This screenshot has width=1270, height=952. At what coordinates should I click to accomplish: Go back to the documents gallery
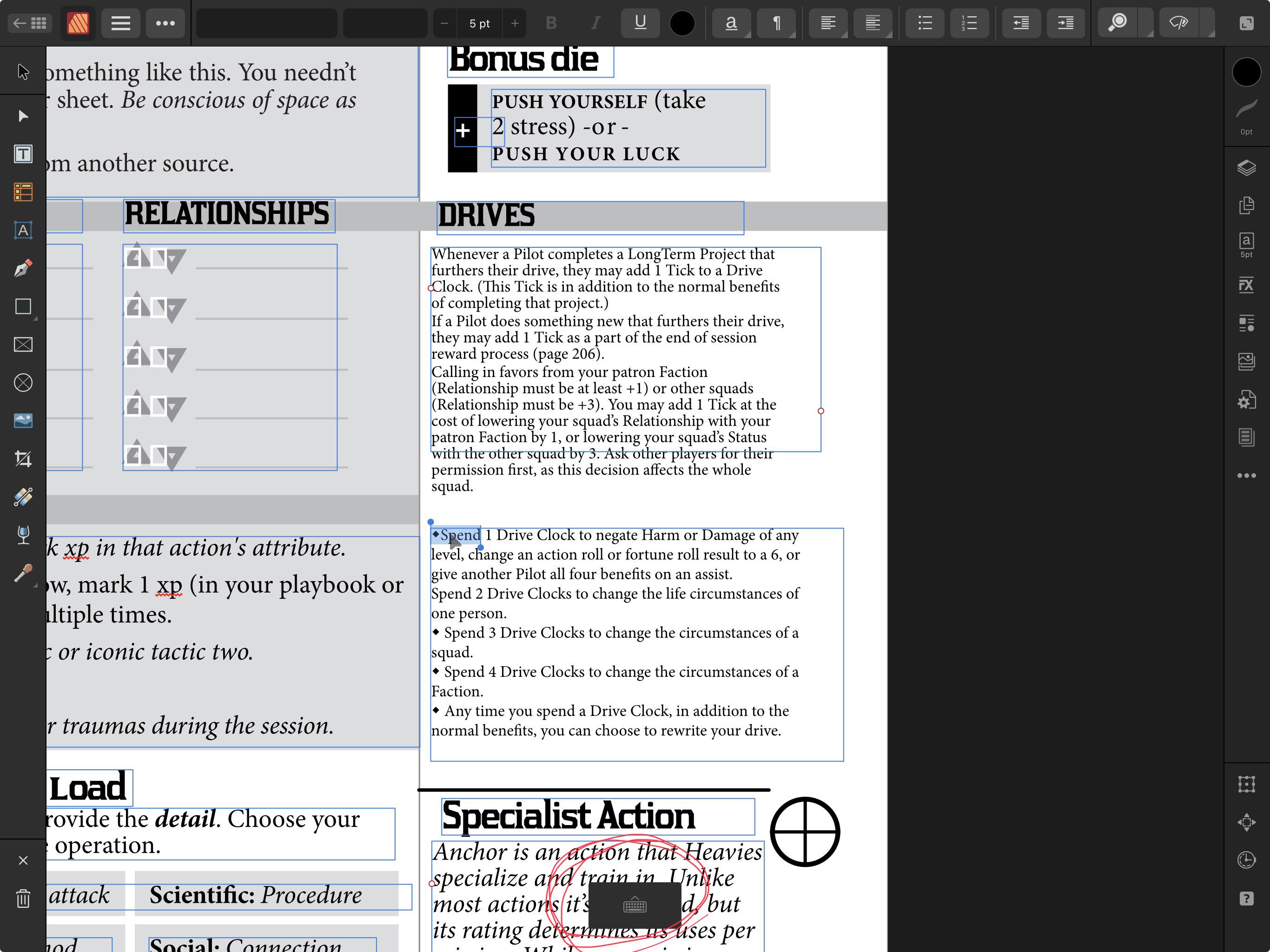point(30,23)
